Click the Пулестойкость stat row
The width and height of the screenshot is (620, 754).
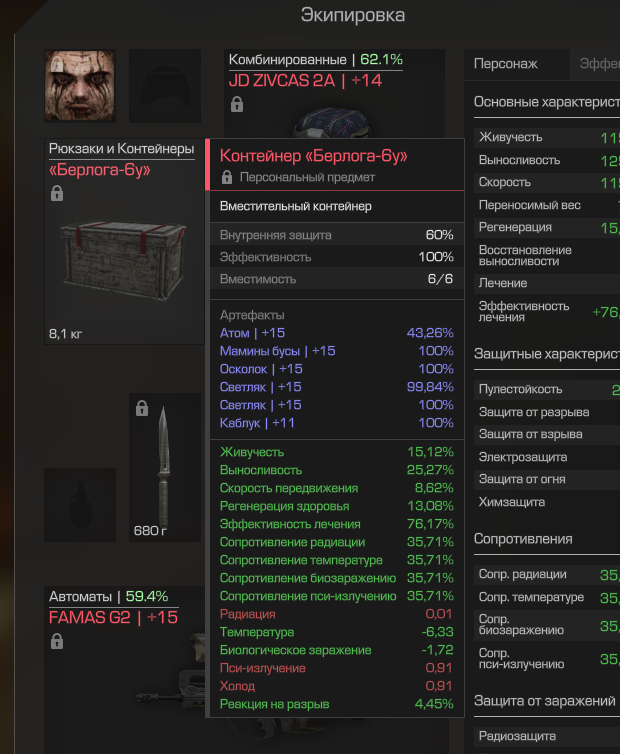pos(547,390)
